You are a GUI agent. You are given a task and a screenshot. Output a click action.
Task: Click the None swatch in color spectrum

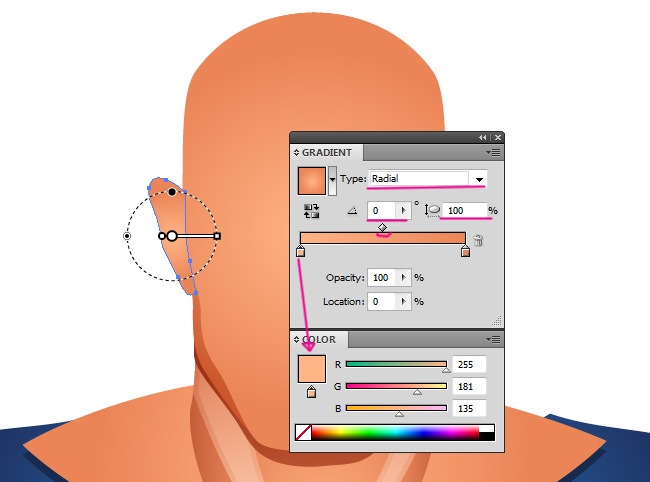(x=303, y=432)
